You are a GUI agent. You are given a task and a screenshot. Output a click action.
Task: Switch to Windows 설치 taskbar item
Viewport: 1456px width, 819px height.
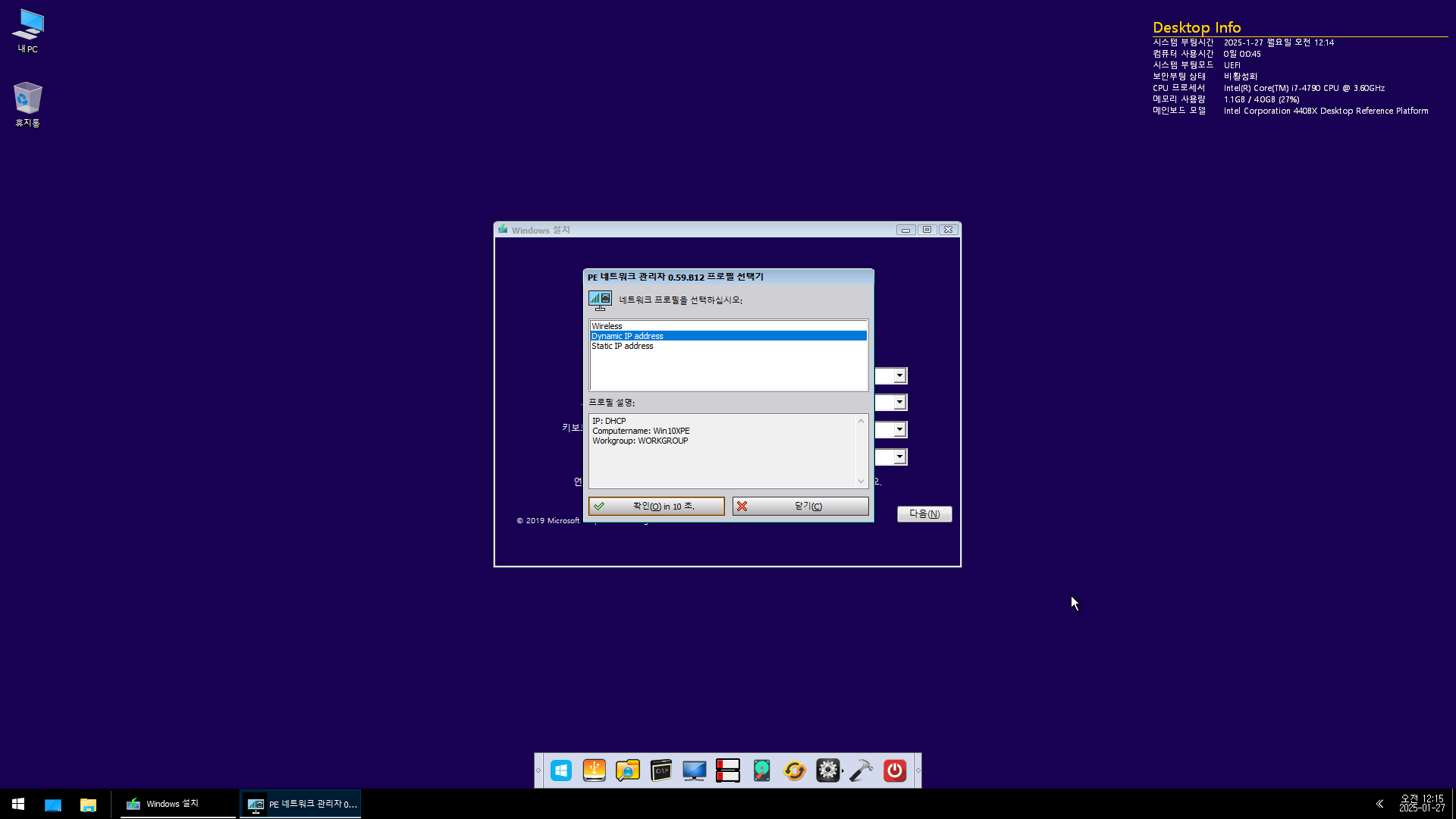click(x=173, y=804)
